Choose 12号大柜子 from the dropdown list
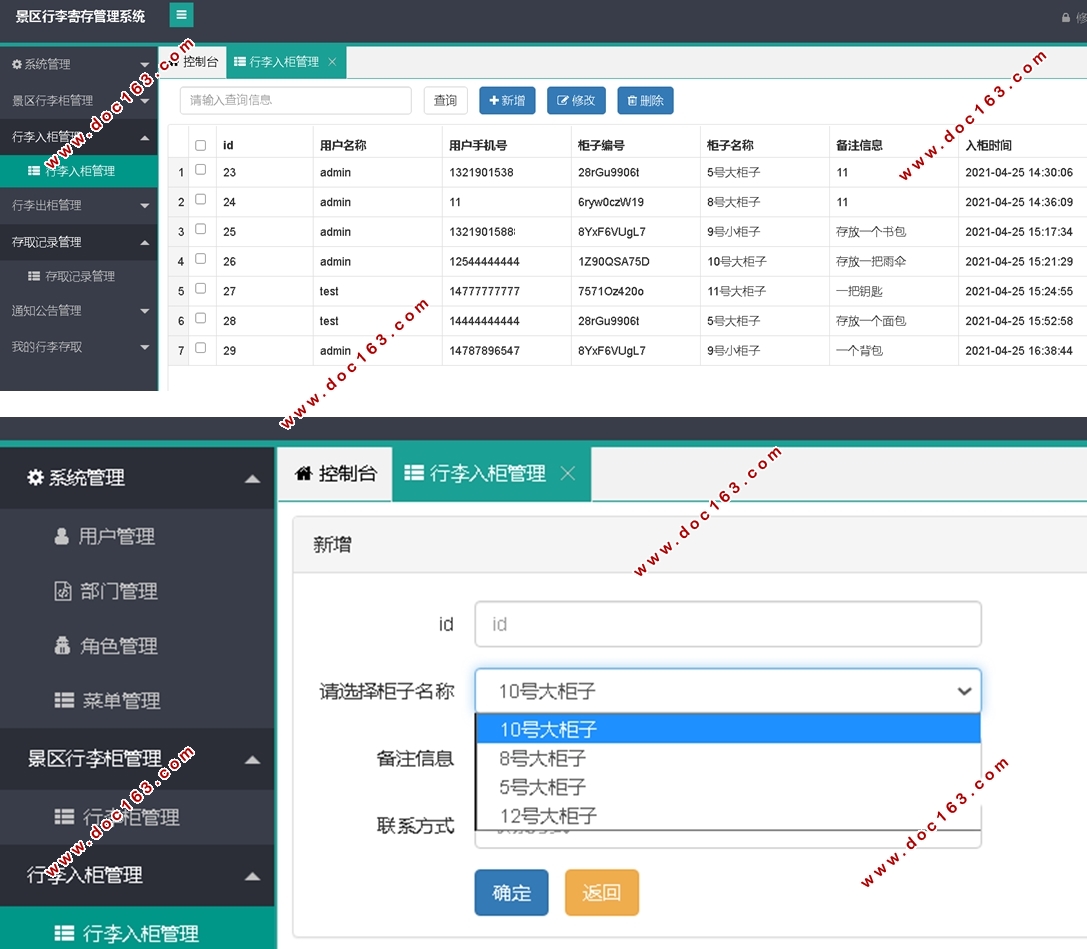Image resolution: width=1087 pixels, height=949 pixels. pyautogui.click(x=728, y=816)
